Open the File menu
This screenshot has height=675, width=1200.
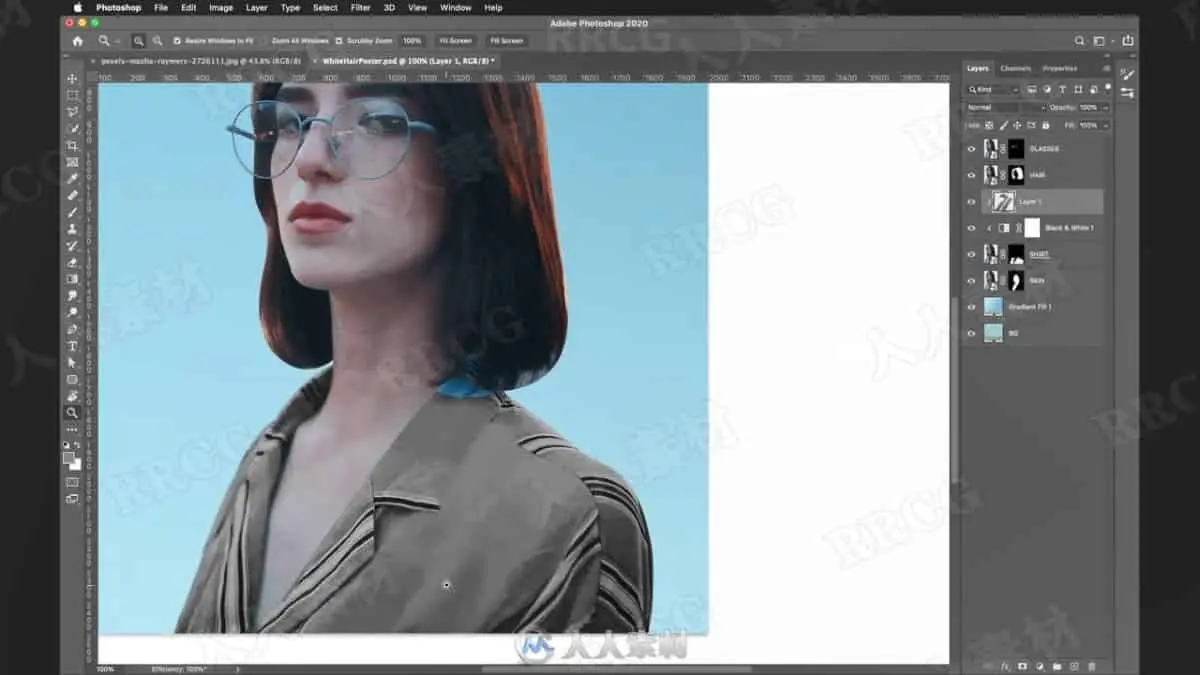[x=161, y=7]
